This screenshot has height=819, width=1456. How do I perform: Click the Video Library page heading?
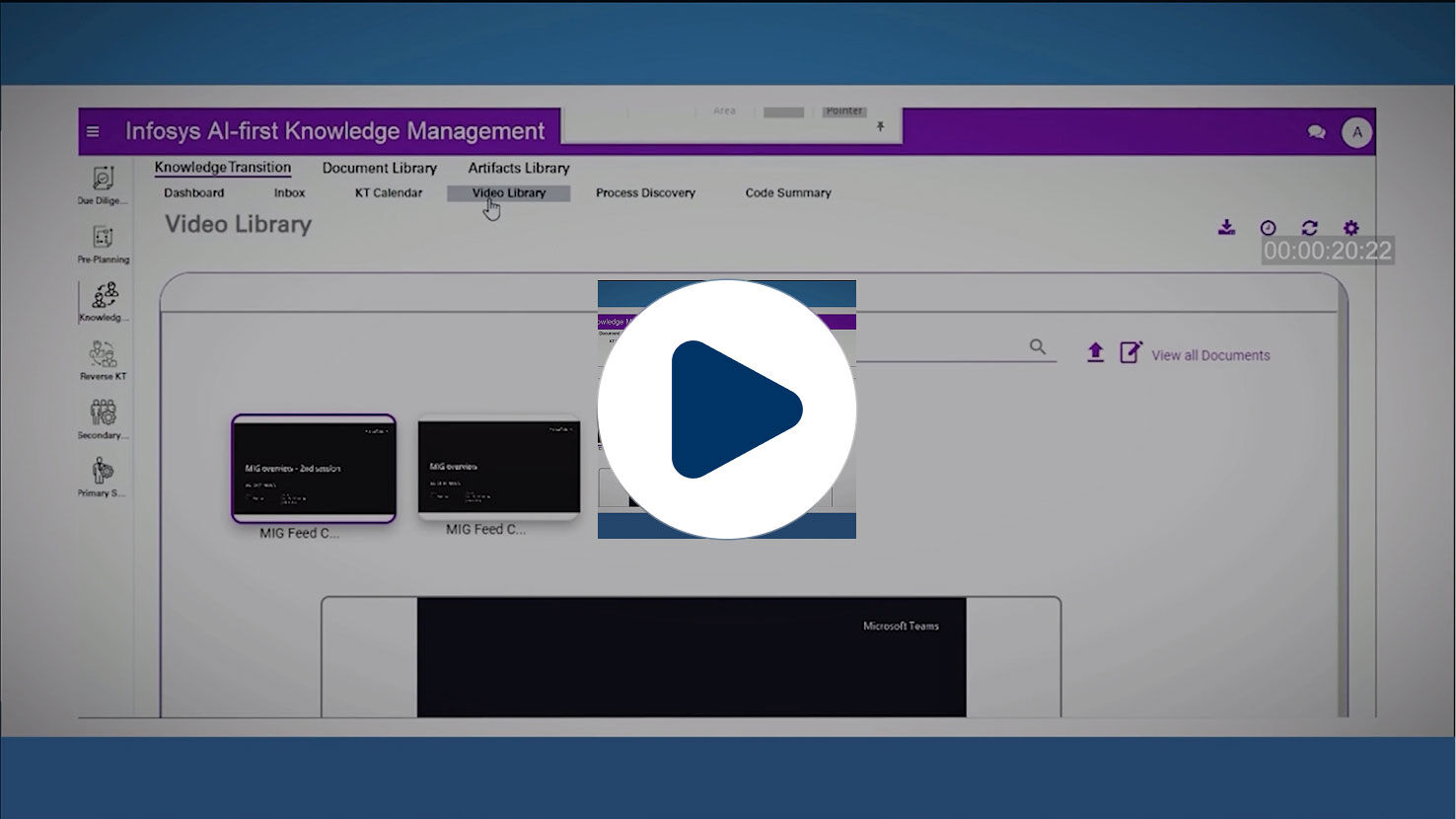[238, 225]
